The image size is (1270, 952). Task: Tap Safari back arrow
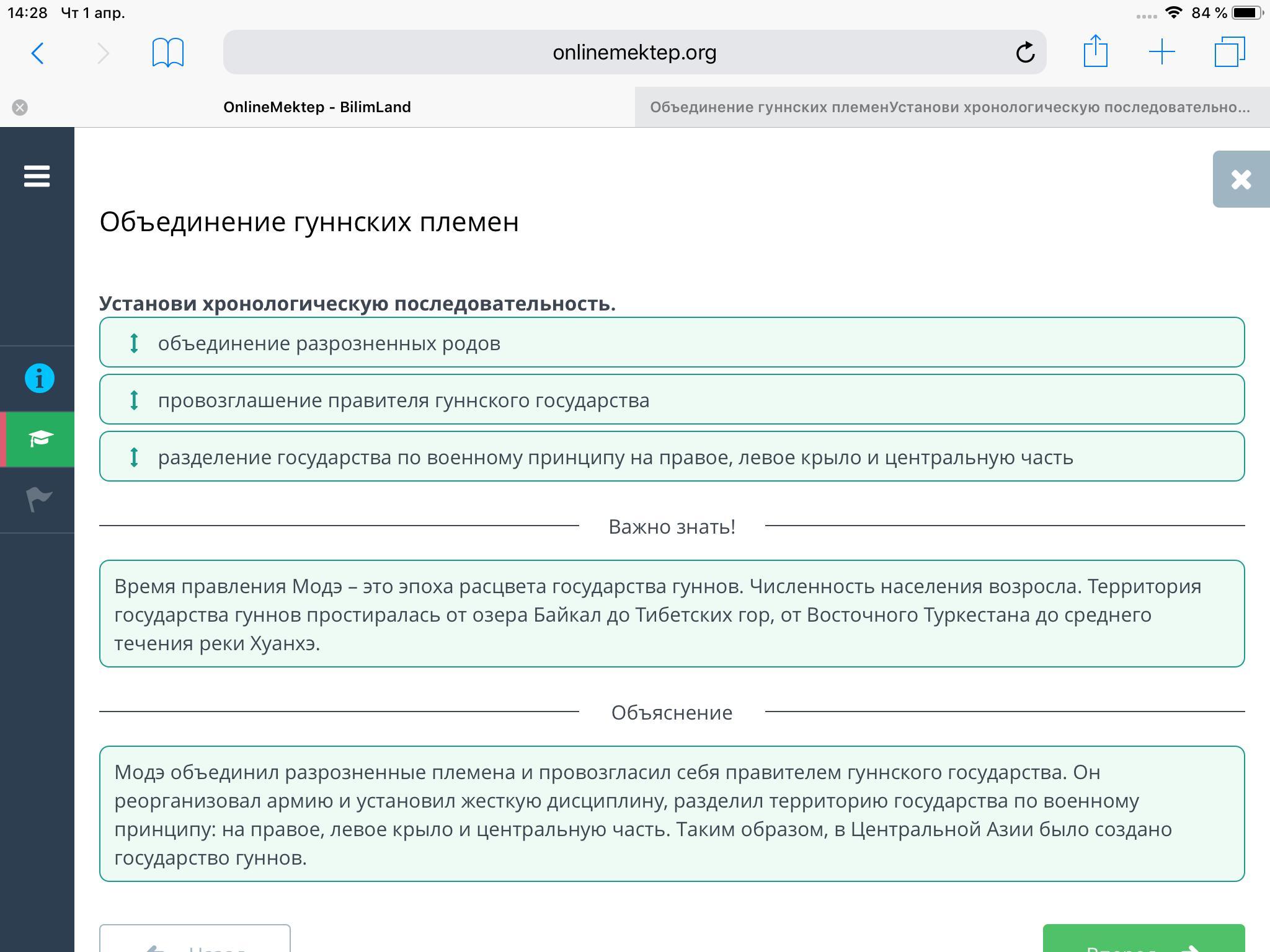(x=37, y=53)
